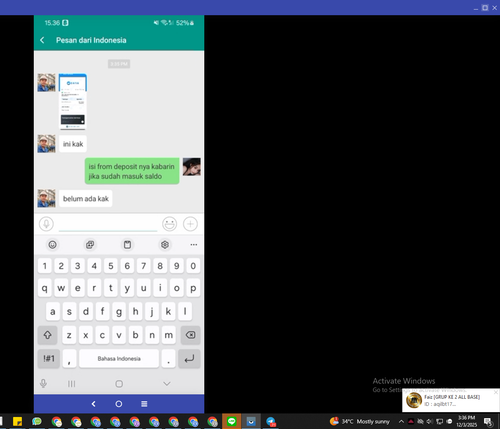Click the Bahasa Indonesia space bar

point(119,359)
